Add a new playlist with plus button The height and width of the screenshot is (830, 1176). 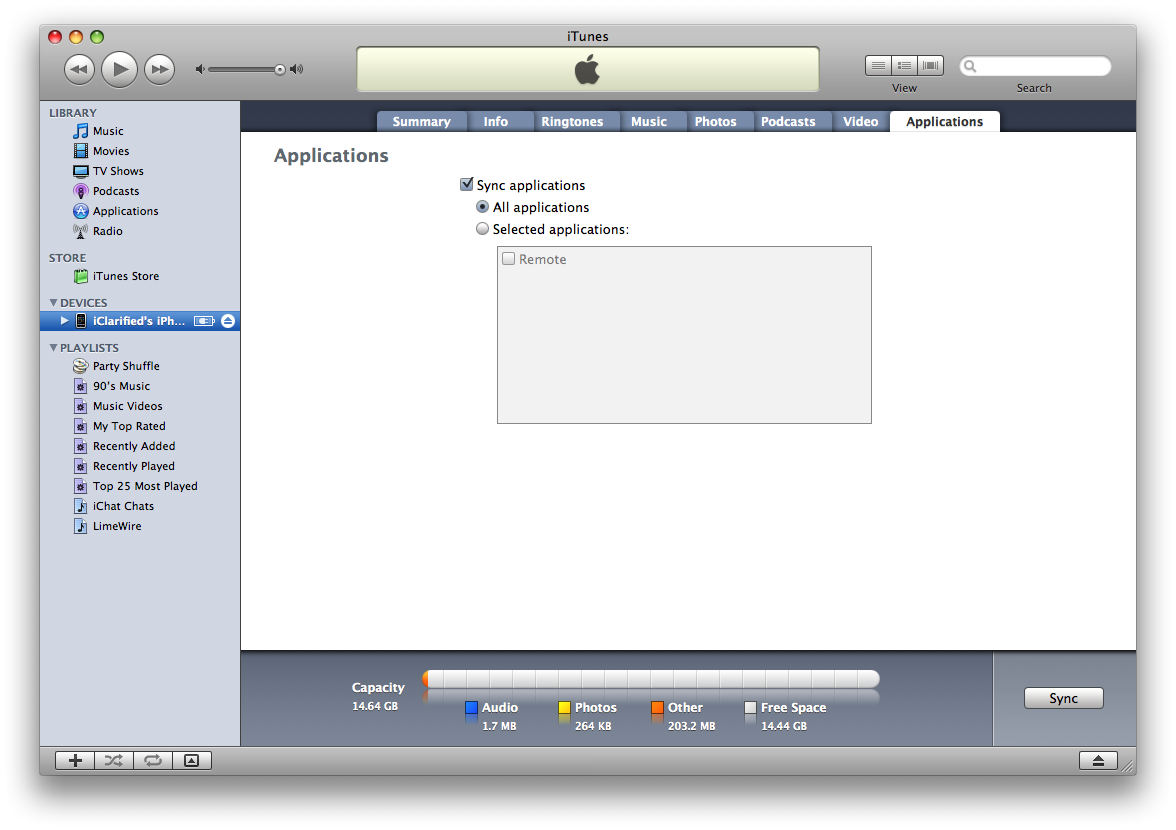click(75, 760)
